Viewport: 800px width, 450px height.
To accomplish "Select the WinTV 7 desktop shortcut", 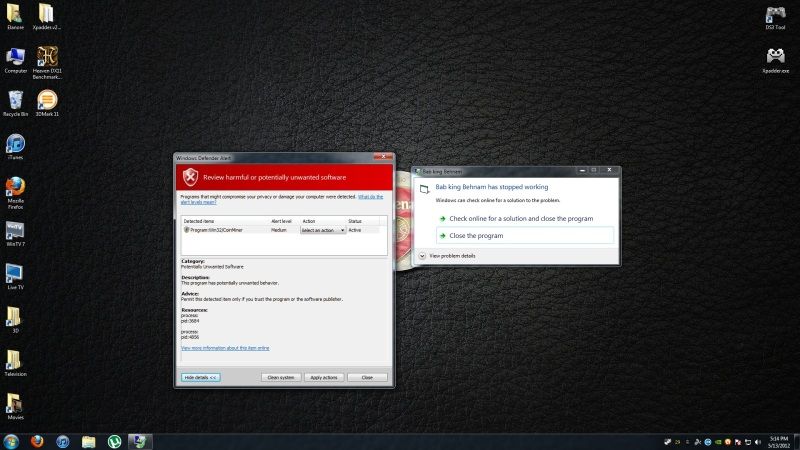I will (15, 230).
